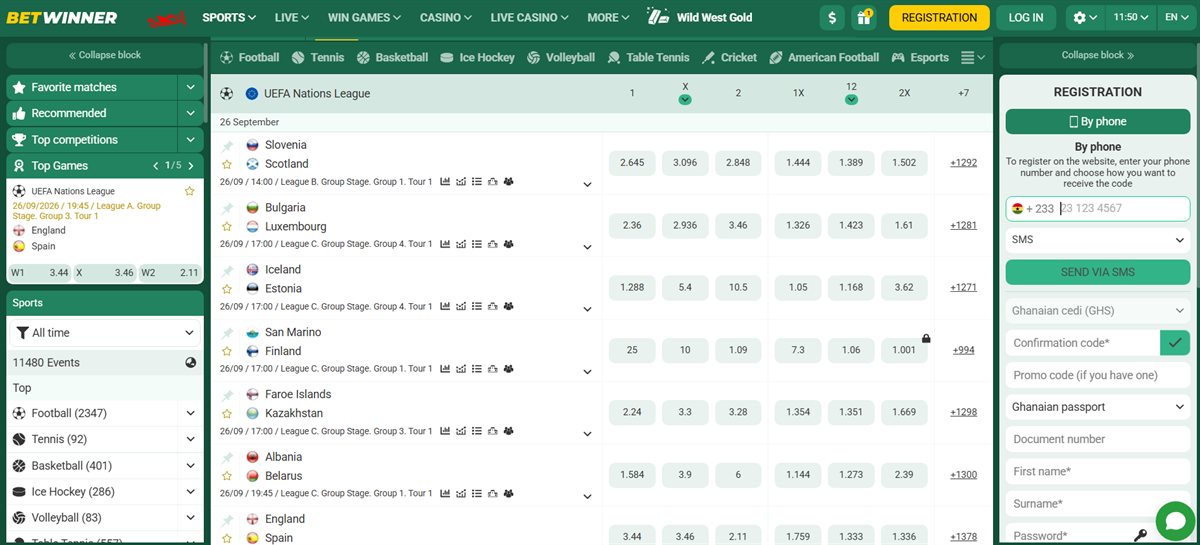Star the Iceland vs Estonia match
This screenshot has height=545, width=1200.
coord(227,289)
